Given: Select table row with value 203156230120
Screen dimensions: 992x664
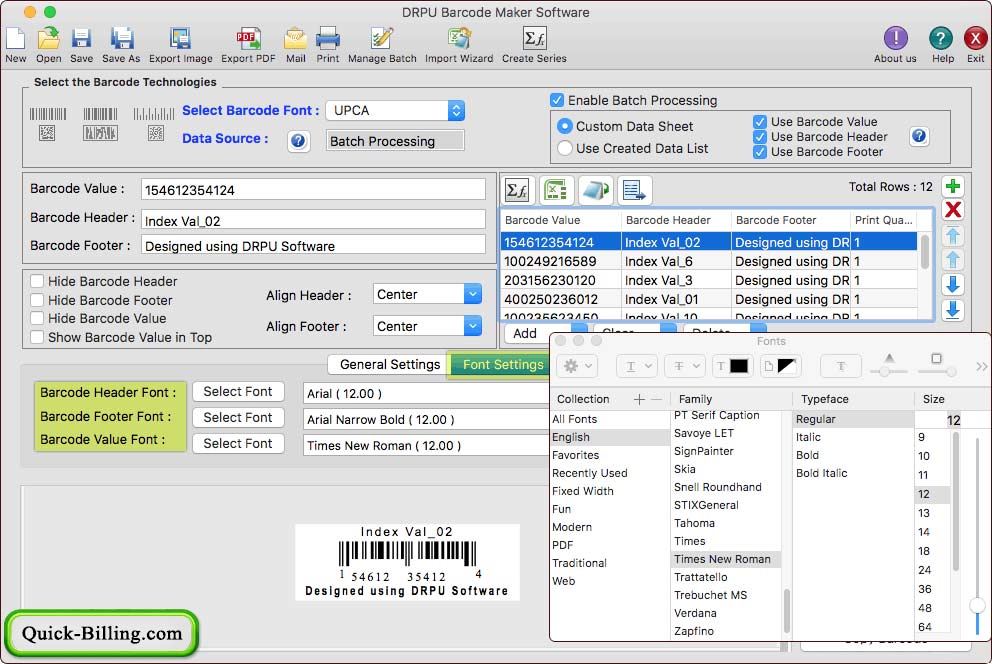Looking at the screenshot, I should point(709,280).
